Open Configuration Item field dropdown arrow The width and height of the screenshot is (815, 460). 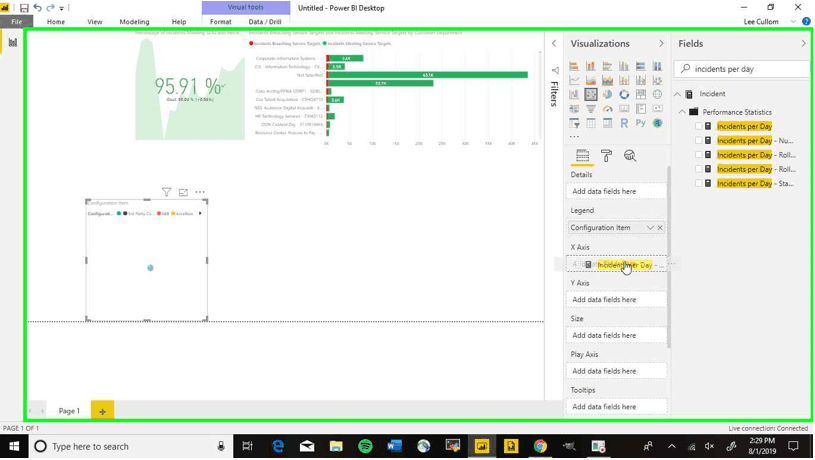tap(650, 228)
